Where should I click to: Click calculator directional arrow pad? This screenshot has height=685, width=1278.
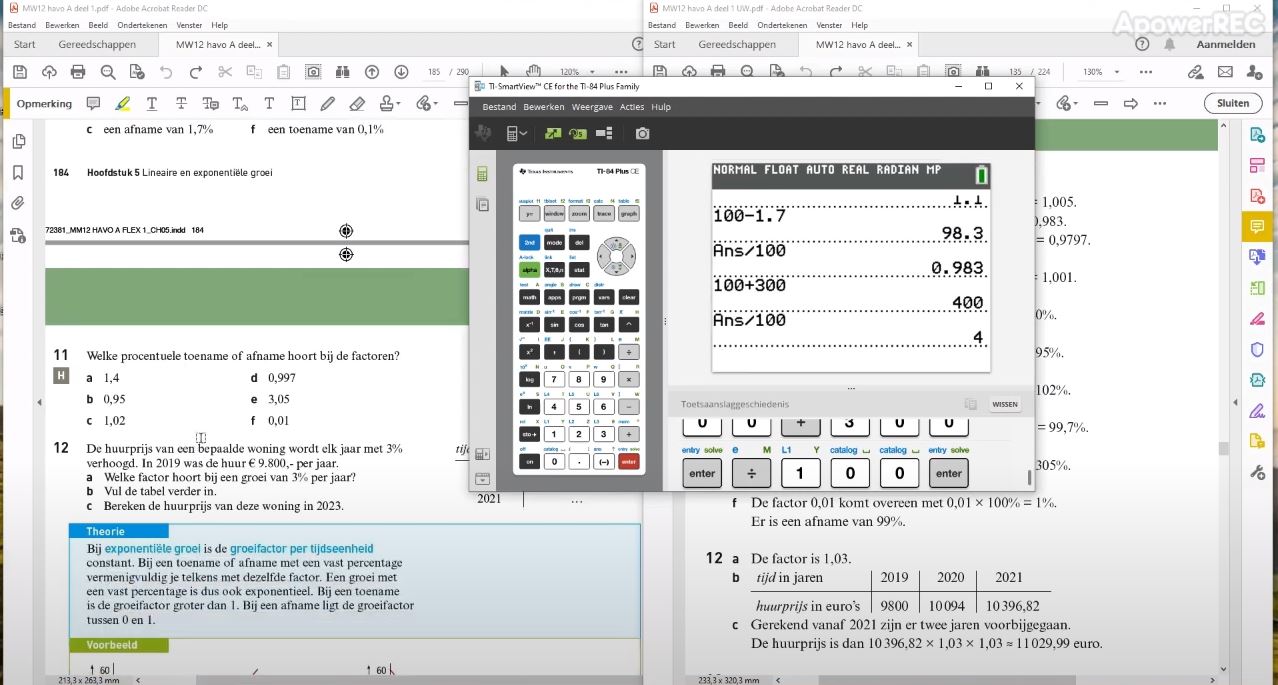coord(617,256)
